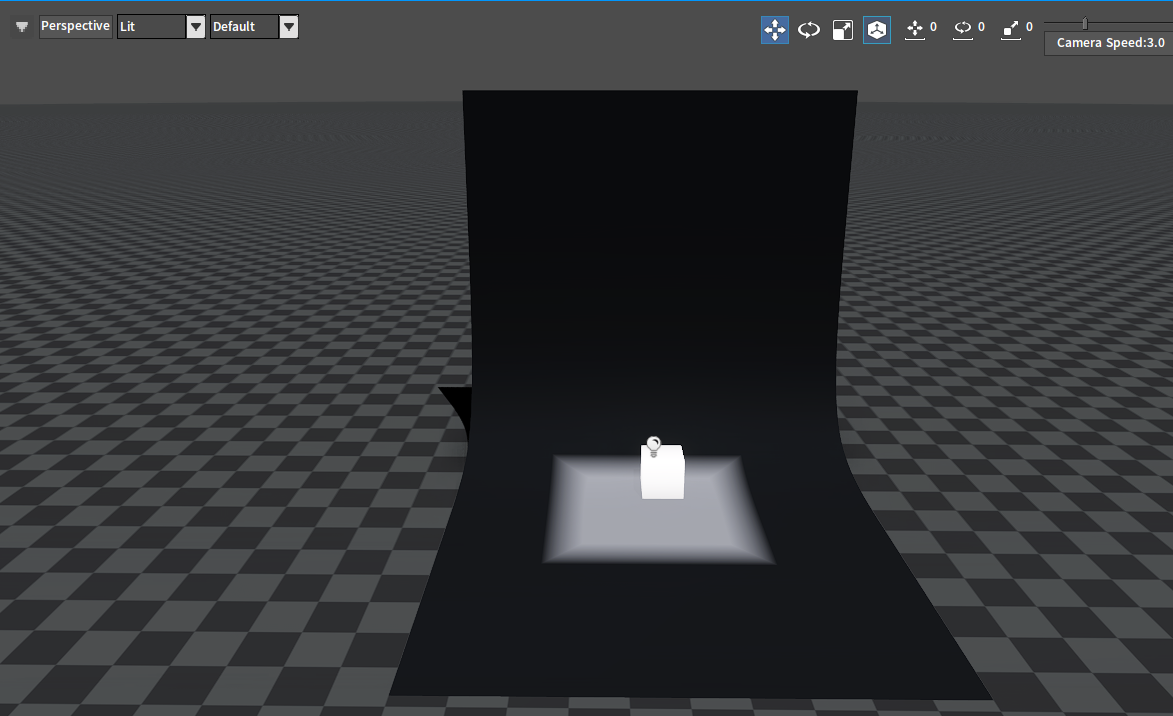This screenshot has height=716, width=1173.
Task: Click the Camera Speed:3.0 label
Action: pos(1110,43)
